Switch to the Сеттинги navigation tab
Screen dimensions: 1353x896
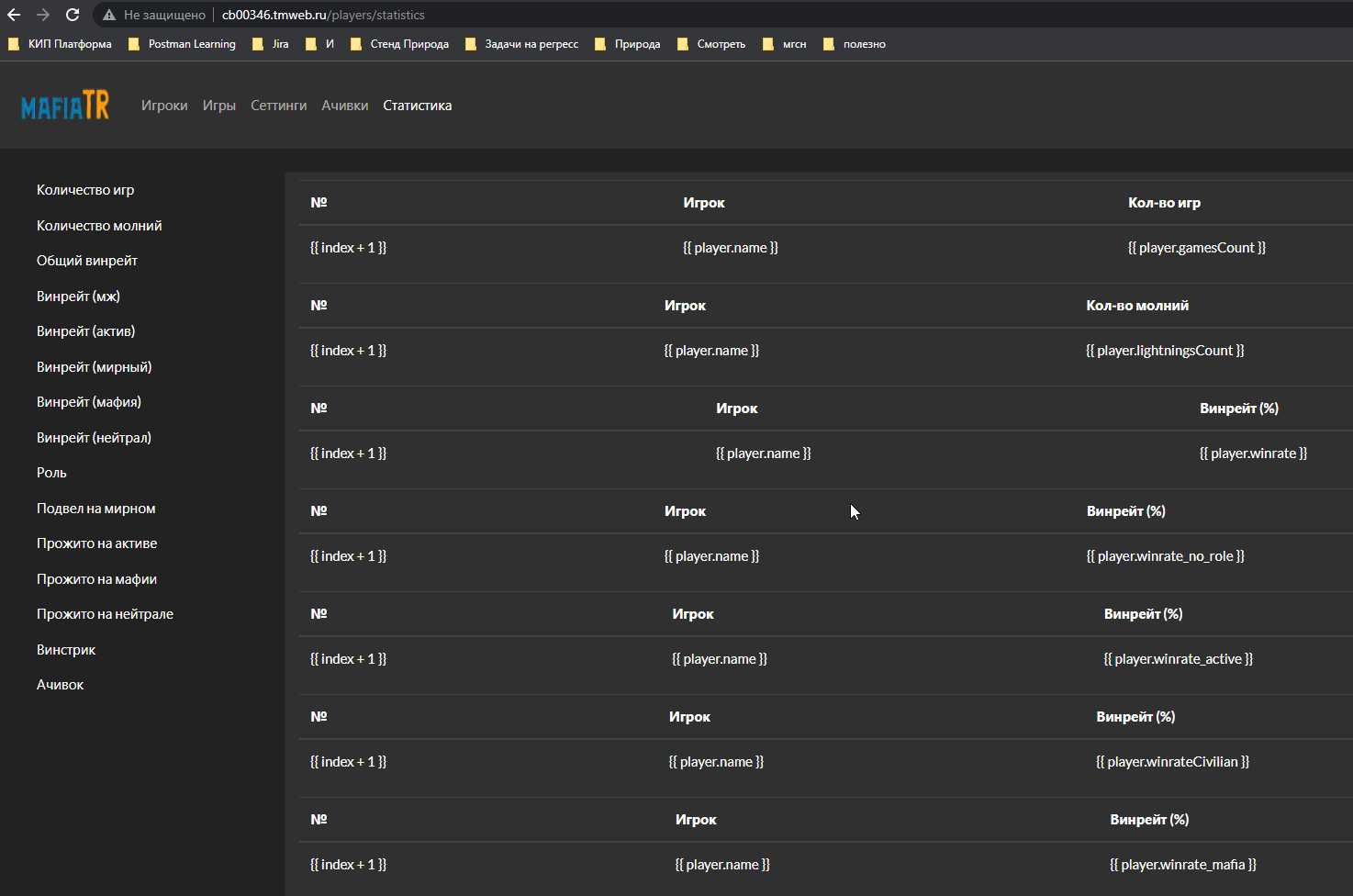(278, 106)
